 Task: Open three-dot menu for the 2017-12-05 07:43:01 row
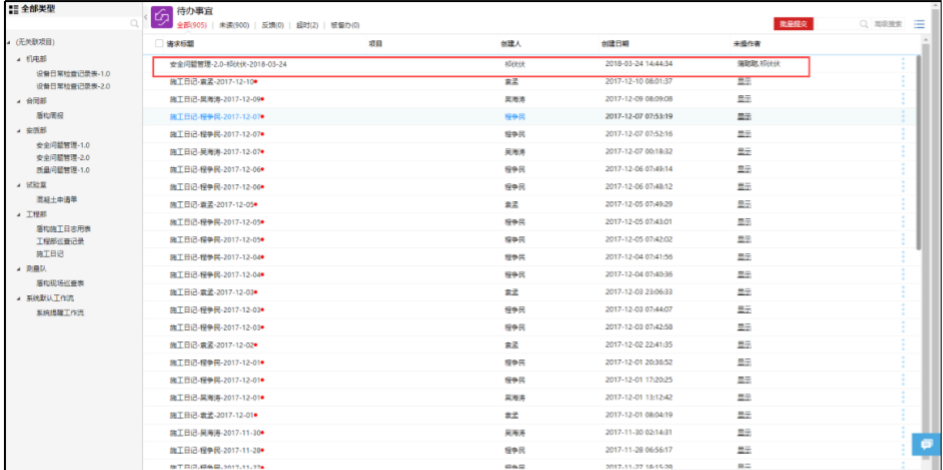pyautogui.click(x=903, y=222)
